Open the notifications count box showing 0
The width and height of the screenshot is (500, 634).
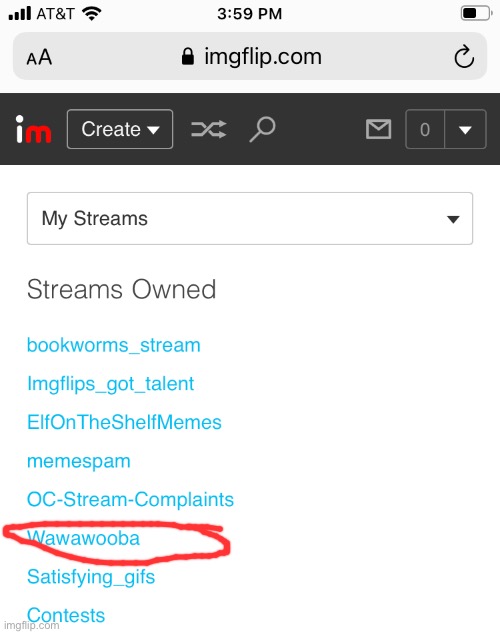(x=425, y=129)
